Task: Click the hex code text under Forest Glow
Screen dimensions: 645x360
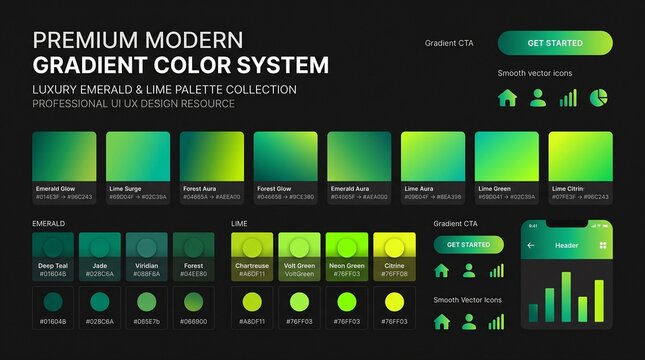Action: pyautogui.click(x=285, y=197)
